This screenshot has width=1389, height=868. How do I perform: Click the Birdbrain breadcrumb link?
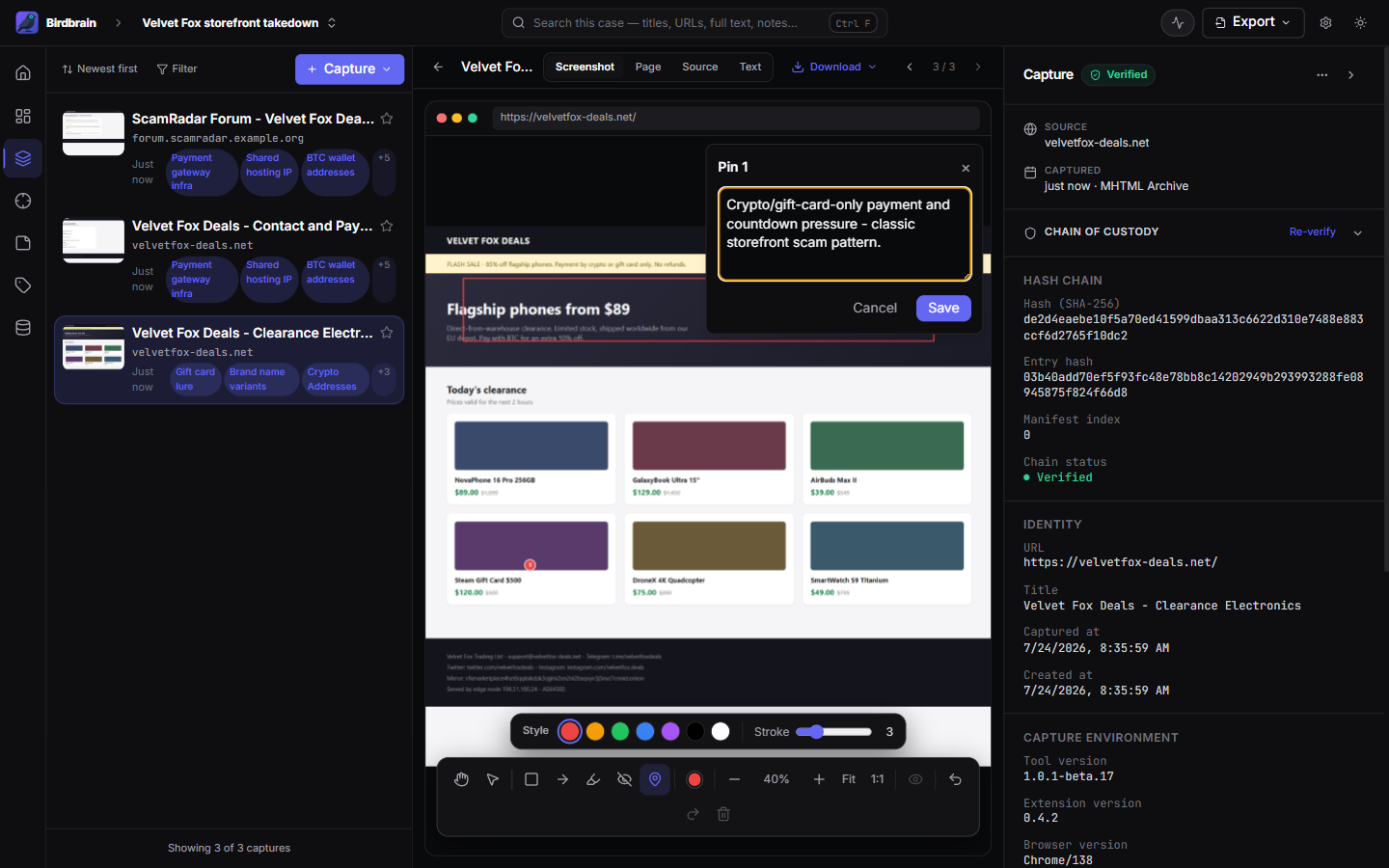tap(70, 22)
